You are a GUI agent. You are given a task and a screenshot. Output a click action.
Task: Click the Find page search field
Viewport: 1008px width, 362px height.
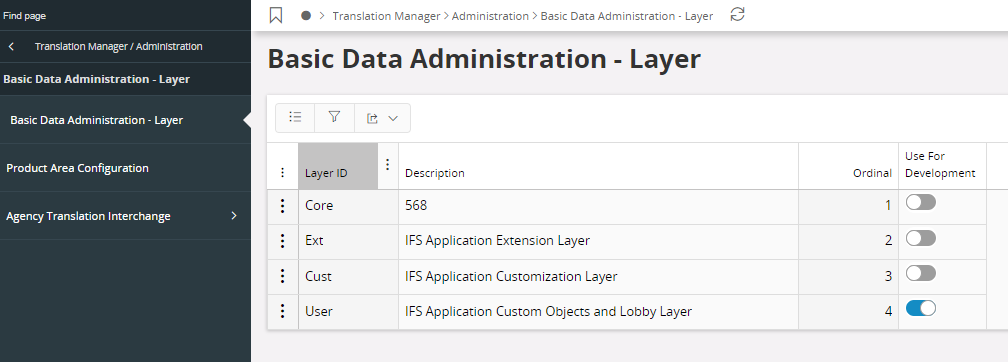click(x=125, y=15)
